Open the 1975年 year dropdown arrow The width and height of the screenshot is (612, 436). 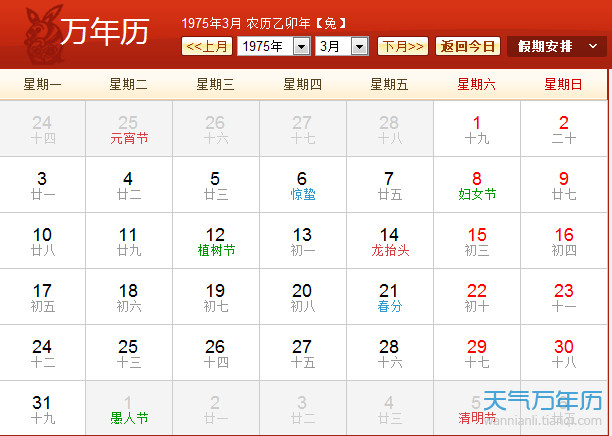coord(301,47)
